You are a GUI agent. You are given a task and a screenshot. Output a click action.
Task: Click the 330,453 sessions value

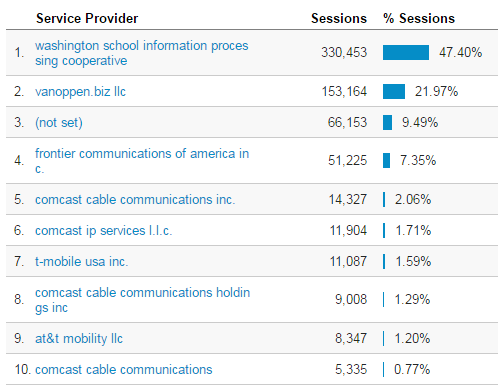(344, 53)
